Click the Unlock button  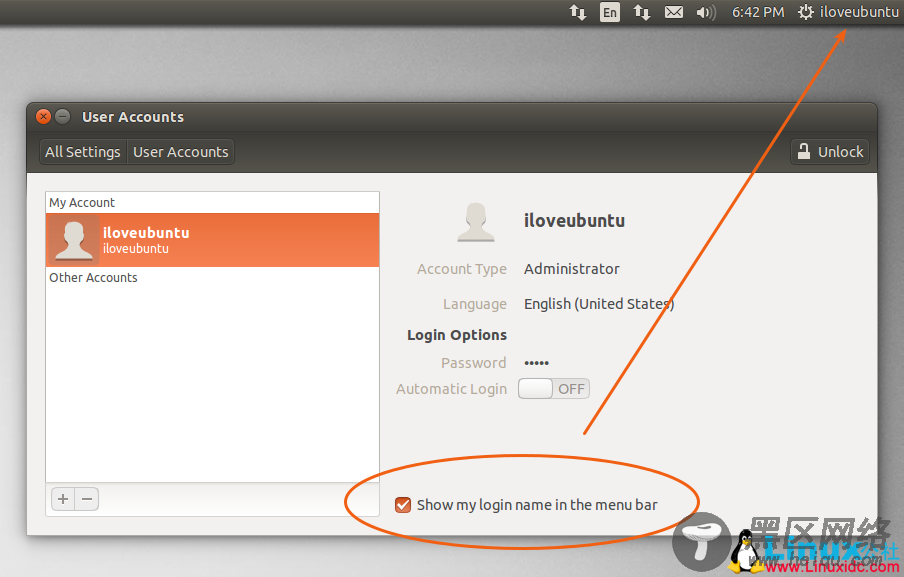pyautogui.click(x=830, y=152)
